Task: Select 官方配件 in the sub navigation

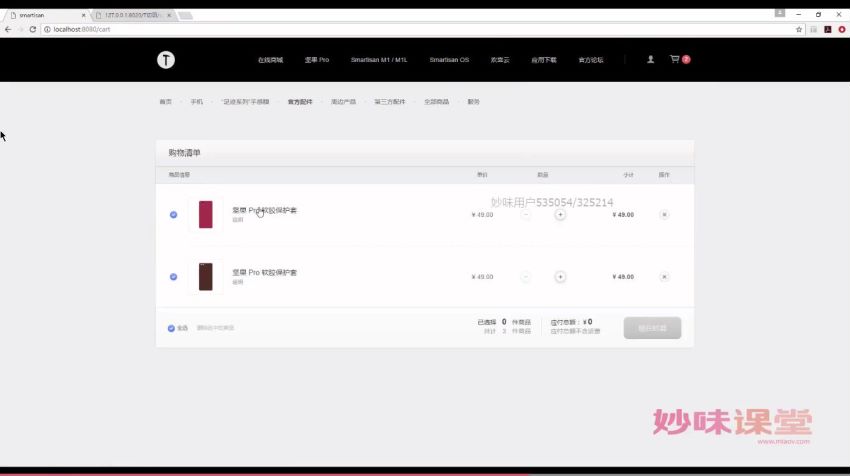Action: click(x=300, y=102)
